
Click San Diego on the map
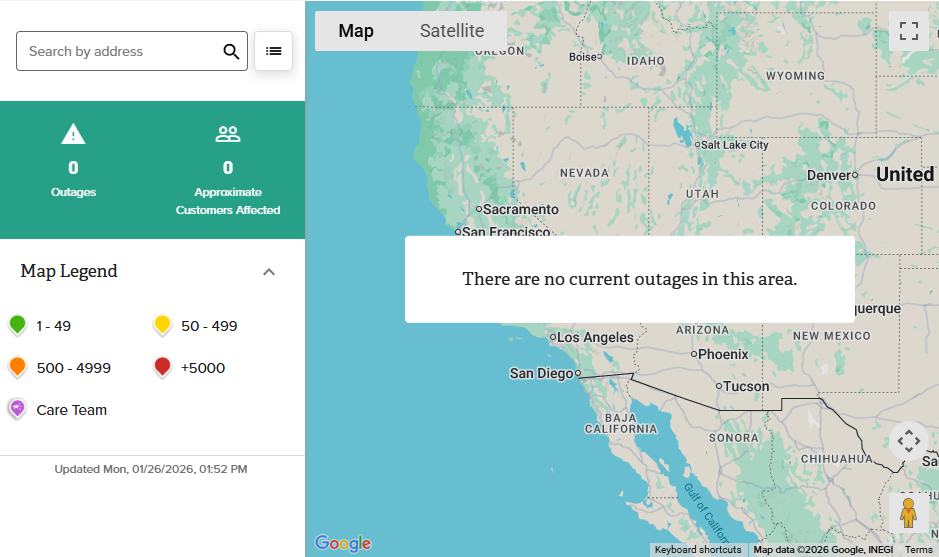click(545, 373)
